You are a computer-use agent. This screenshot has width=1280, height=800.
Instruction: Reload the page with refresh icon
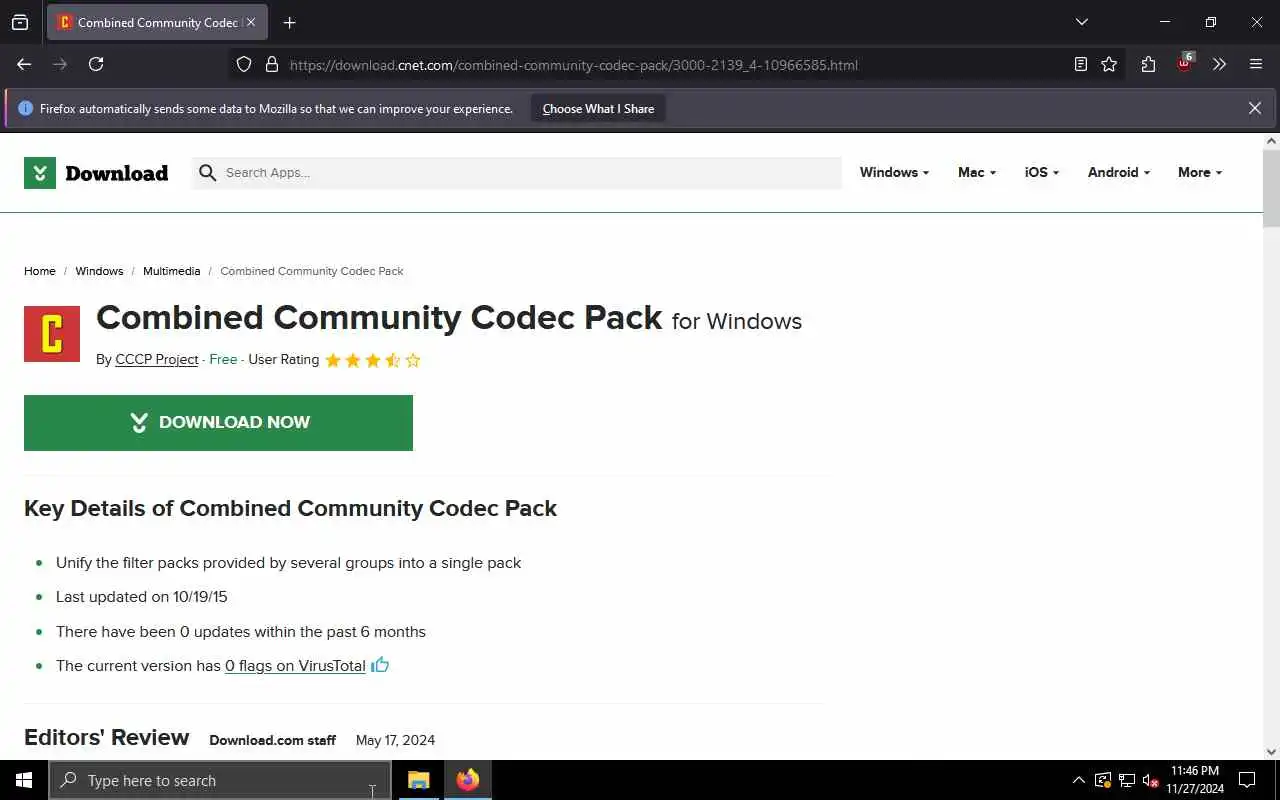click(x=96, y=64)
